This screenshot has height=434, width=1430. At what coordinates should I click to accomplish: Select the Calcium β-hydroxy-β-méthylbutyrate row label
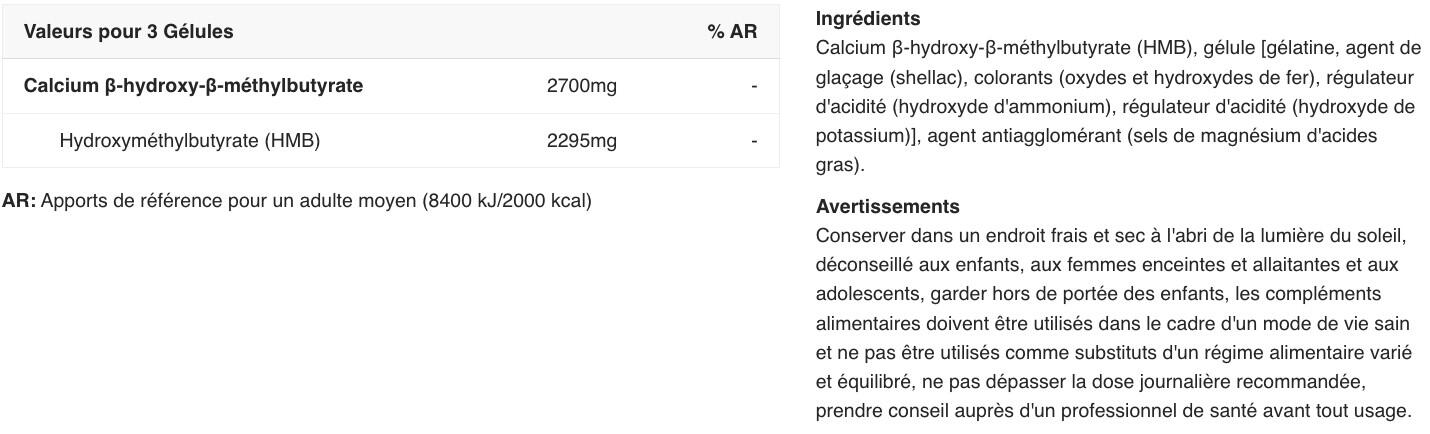point(193,86)
